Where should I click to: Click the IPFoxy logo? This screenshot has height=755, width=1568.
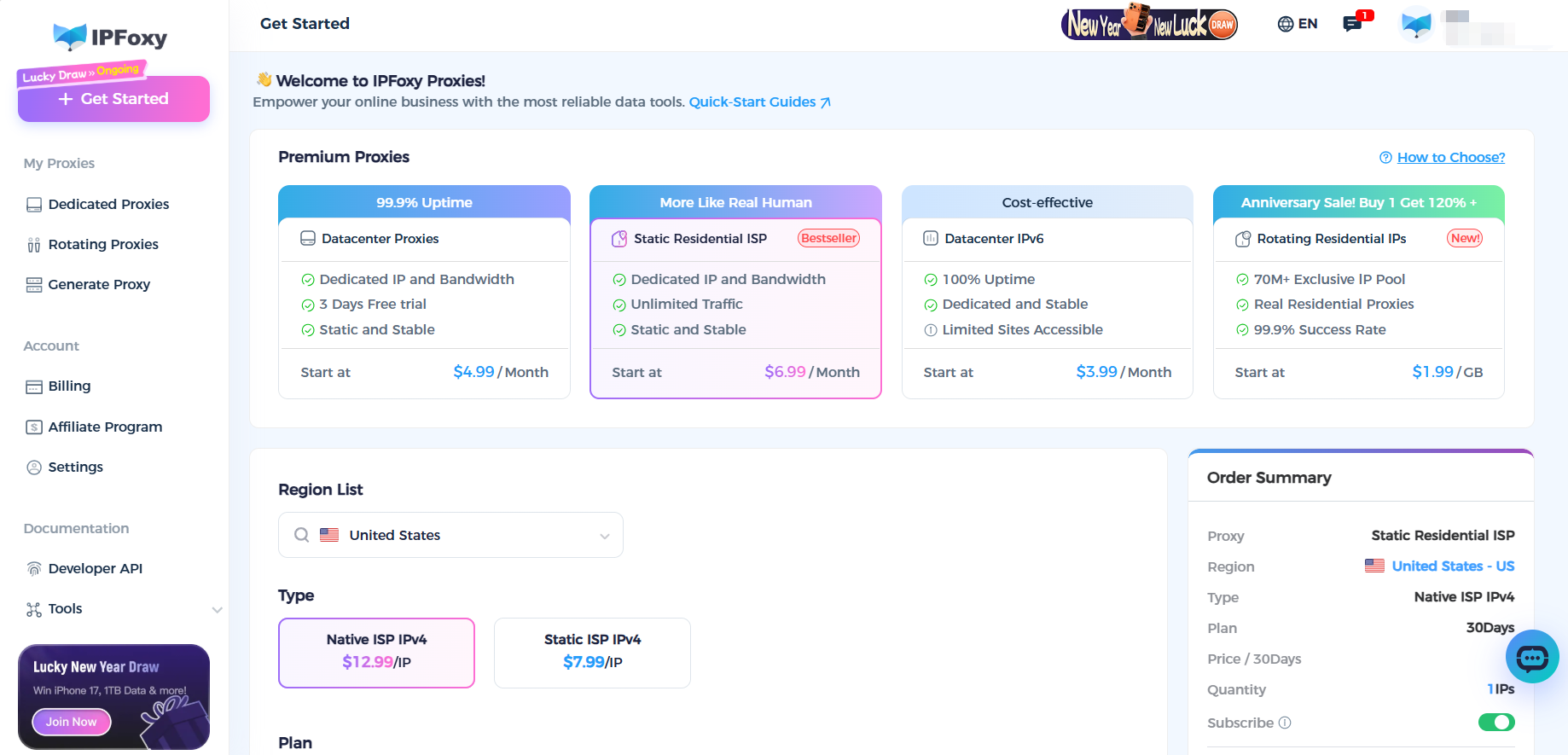coord(110,37)
